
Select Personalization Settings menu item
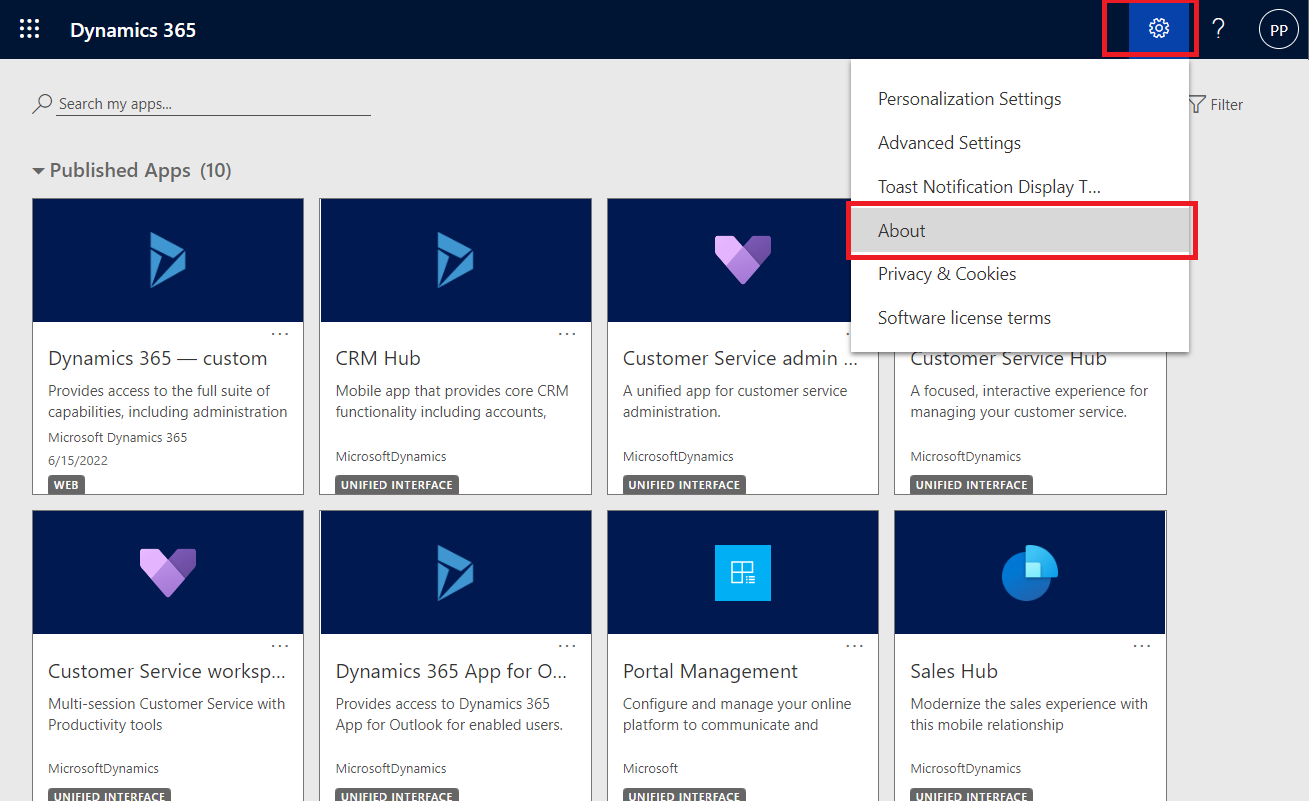coord(1020,99)
